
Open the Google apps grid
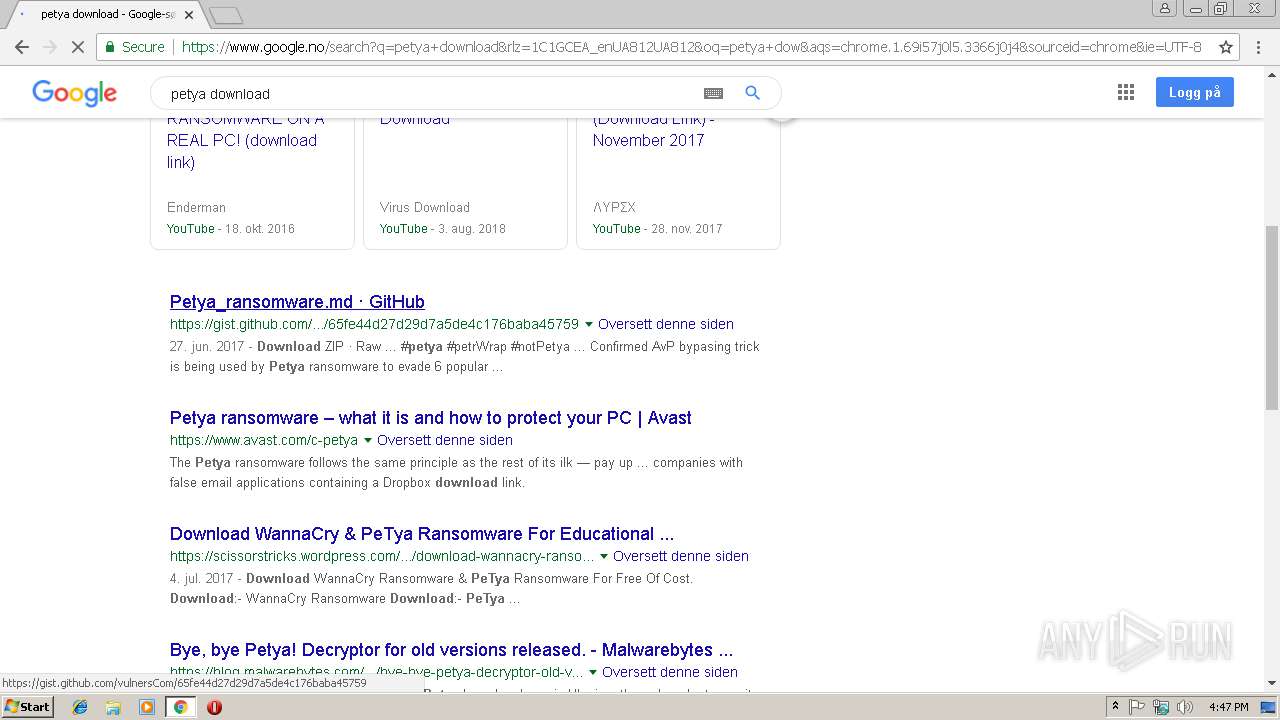tap(1126, 93)
